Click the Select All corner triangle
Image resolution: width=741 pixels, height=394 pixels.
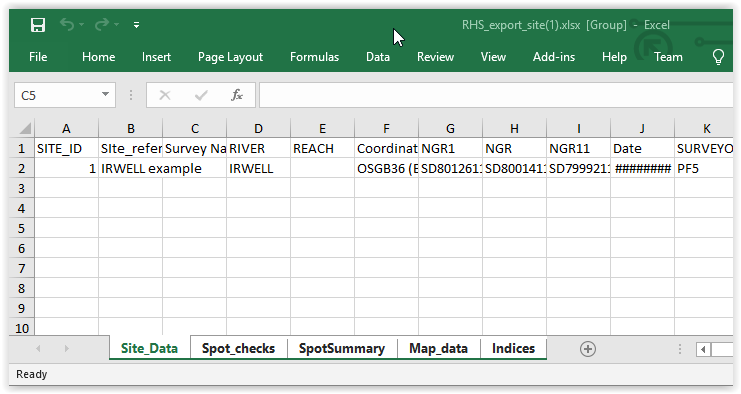pyautogui.click(x=22, y=128)
